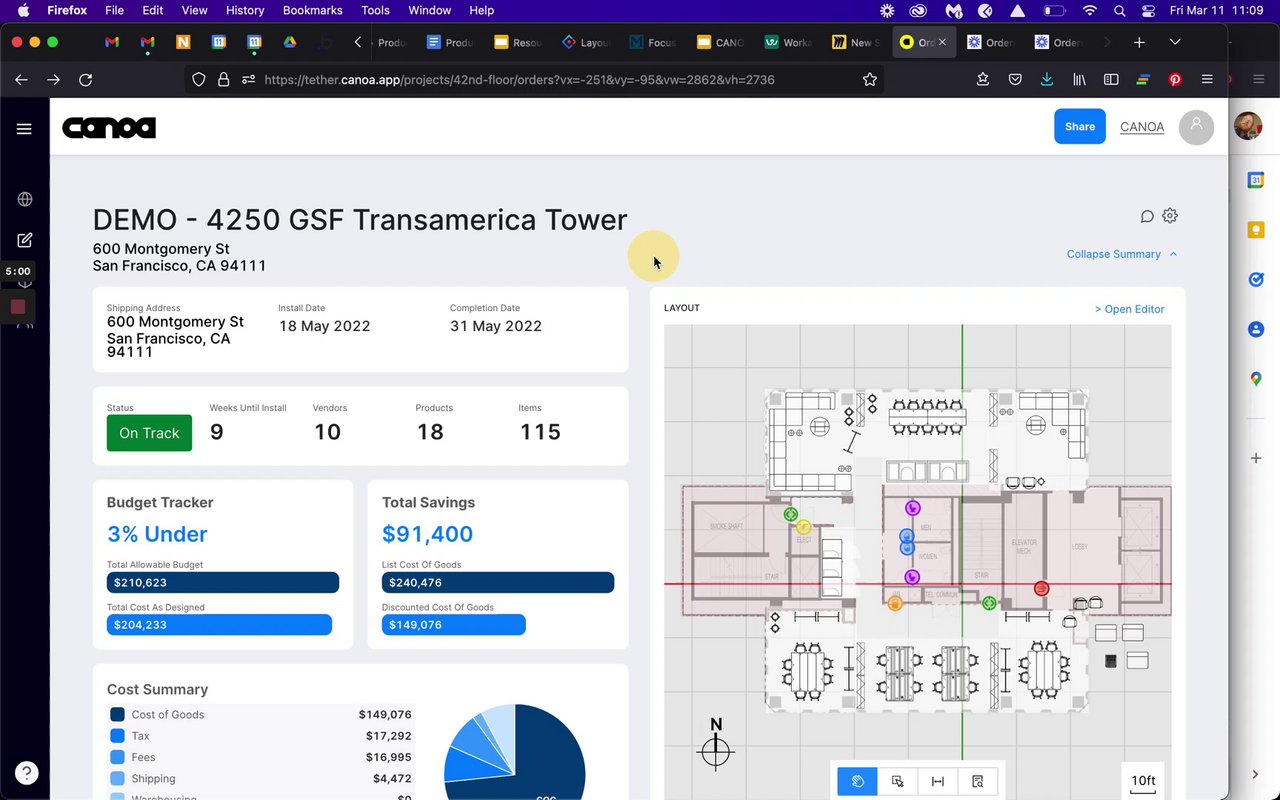Switch to the Focus browser tab

tap(653, 42)
